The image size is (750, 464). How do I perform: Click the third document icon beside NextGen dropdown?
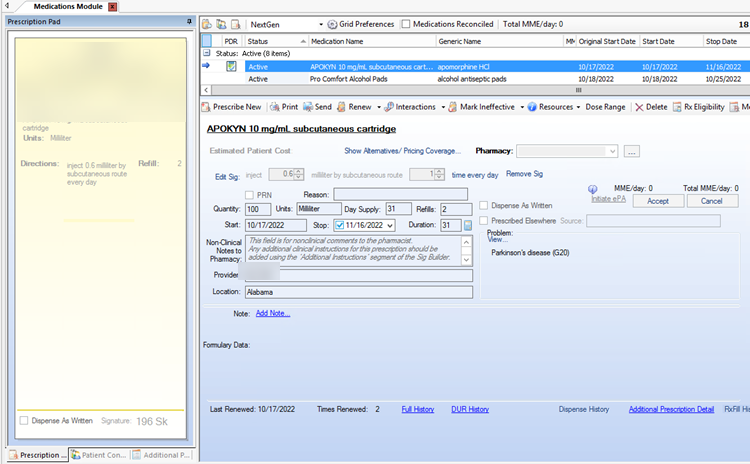click(x=235, y=24)
